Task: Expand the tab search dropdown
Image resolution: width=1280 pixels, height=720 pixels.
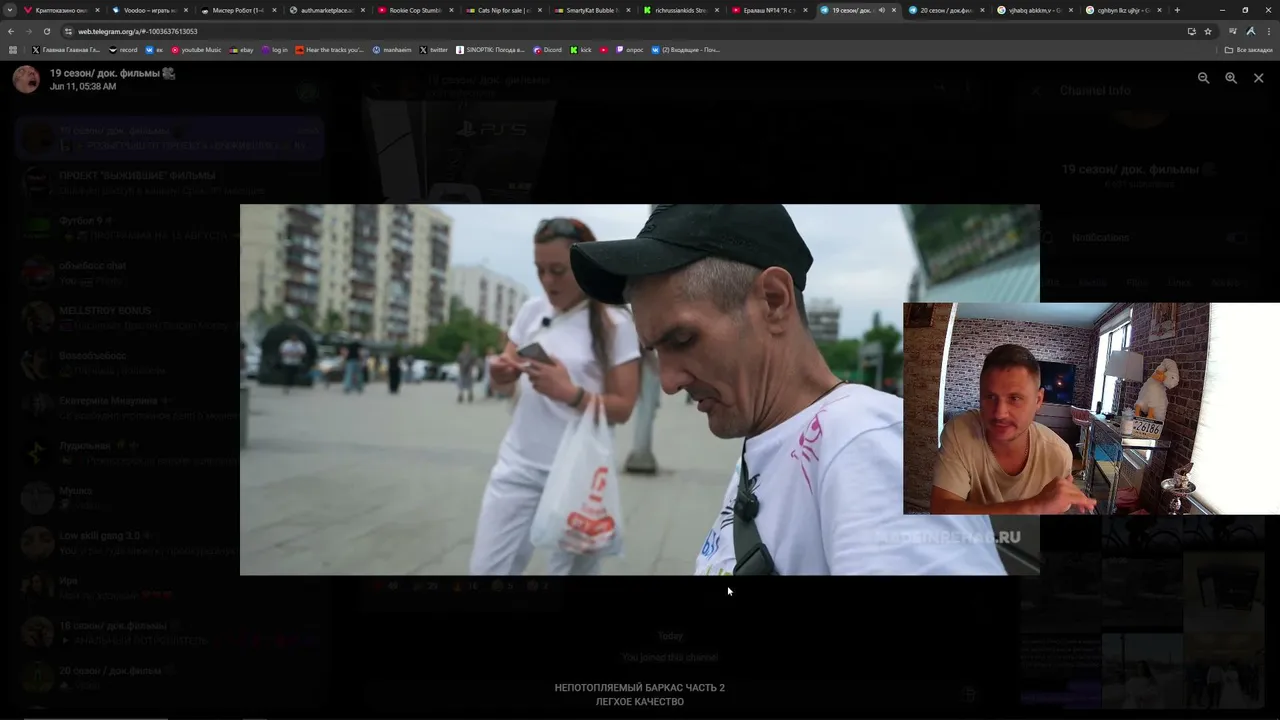Action: [x=10, y=10]
